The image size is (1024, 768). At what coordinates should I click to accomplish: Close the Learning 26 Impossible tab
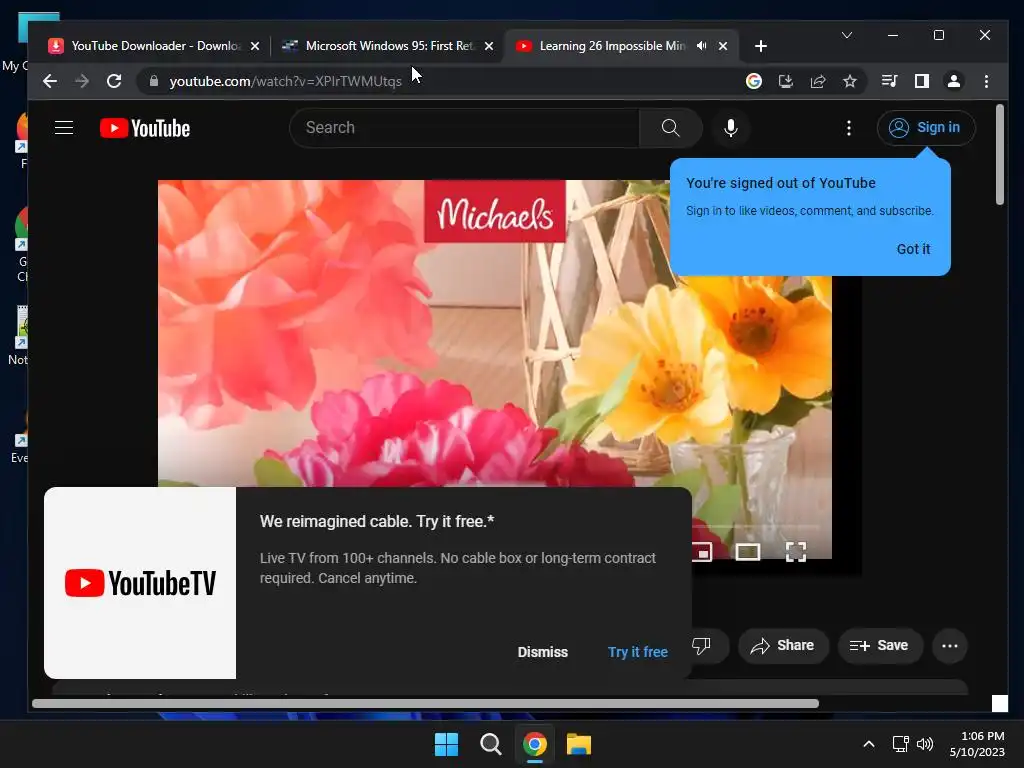point(723,46)
